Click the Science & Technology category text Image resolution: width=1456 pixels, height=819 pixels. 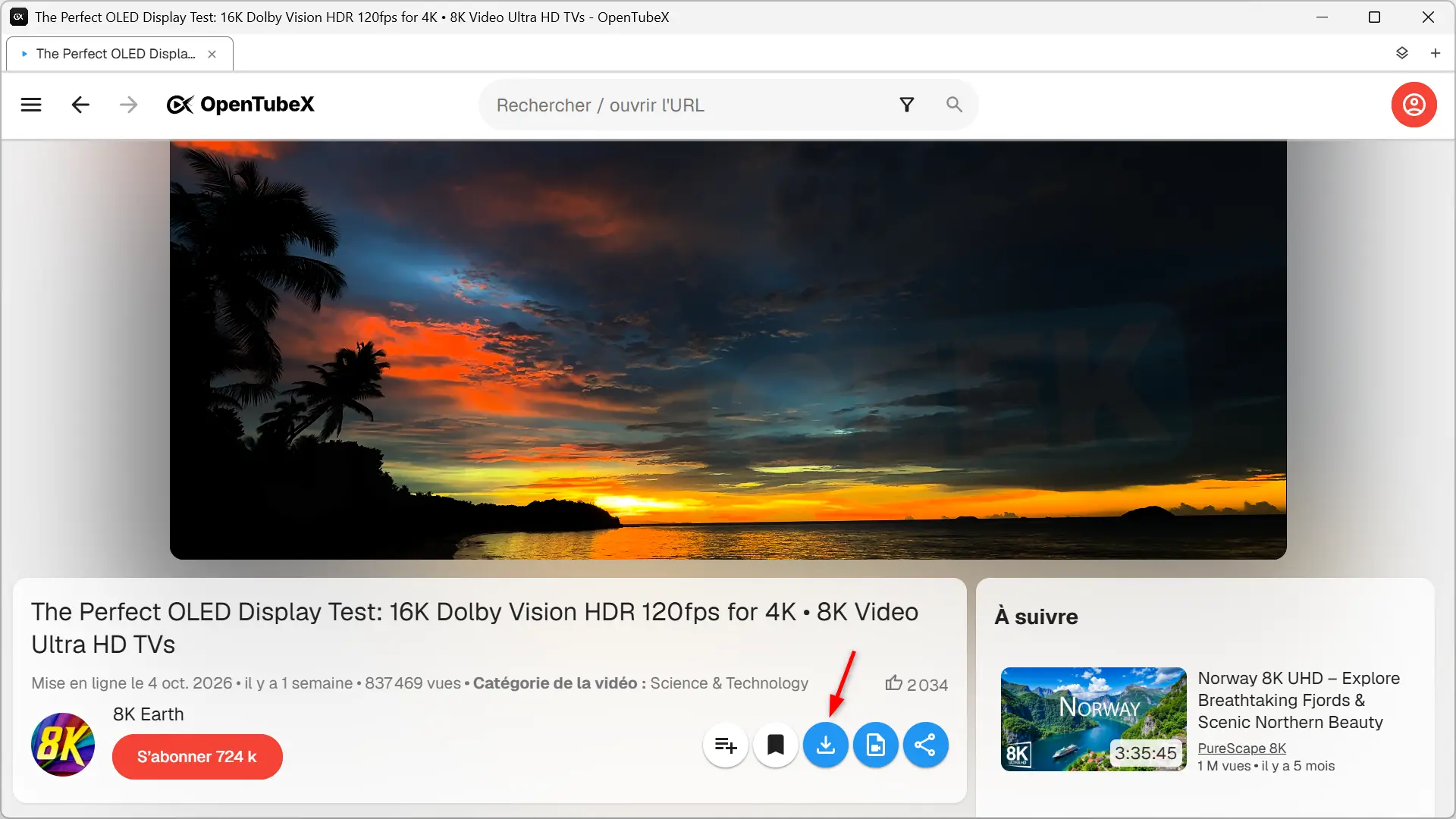(x=730, y=683)
